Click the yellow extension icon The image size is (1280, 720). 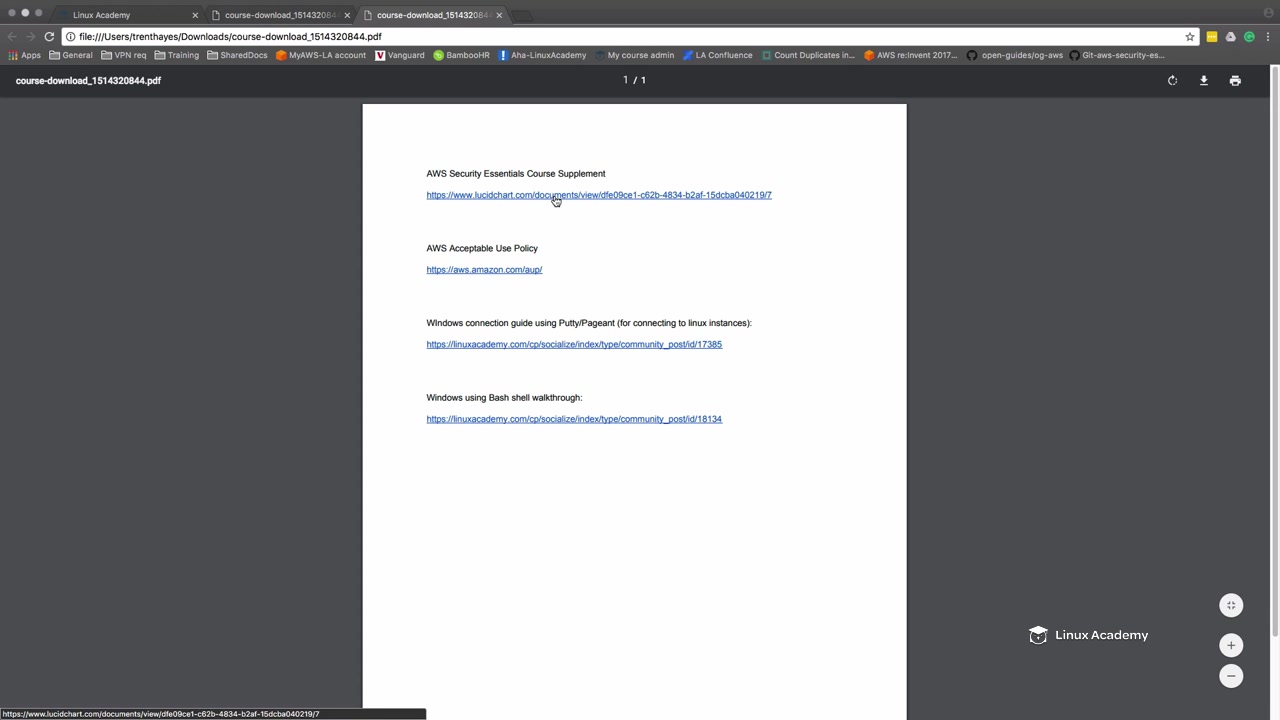click(x=1211, y=36)
